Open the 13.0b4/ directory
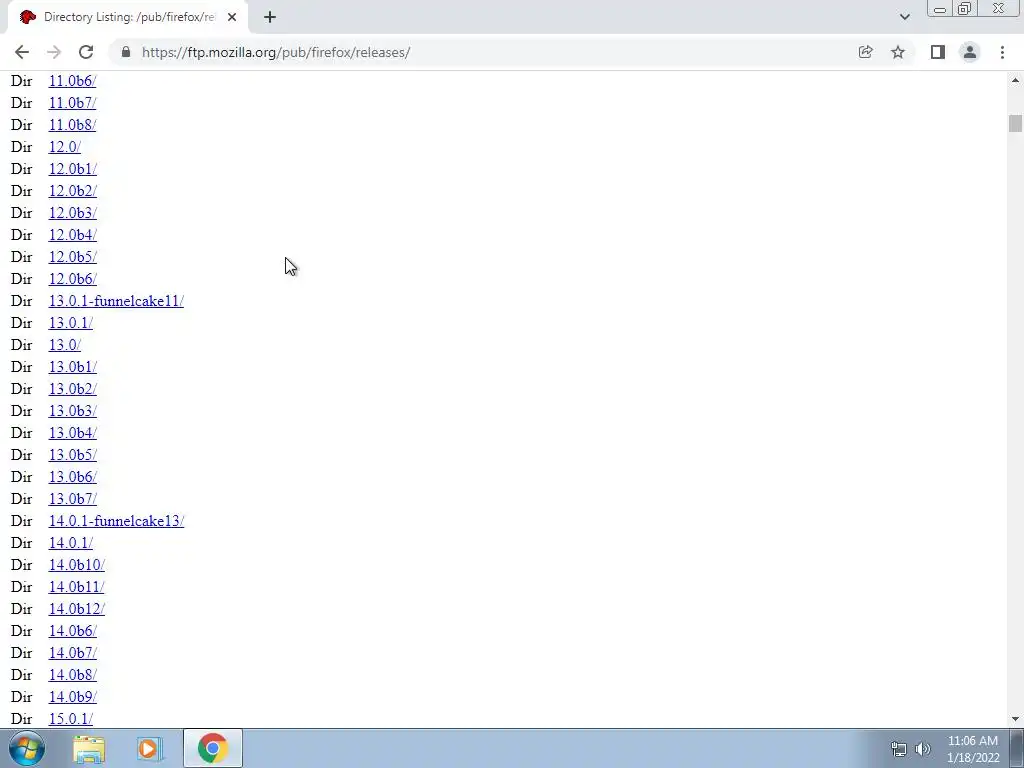This screenshot has height=768, width=1024. click(x=72, y=433)
